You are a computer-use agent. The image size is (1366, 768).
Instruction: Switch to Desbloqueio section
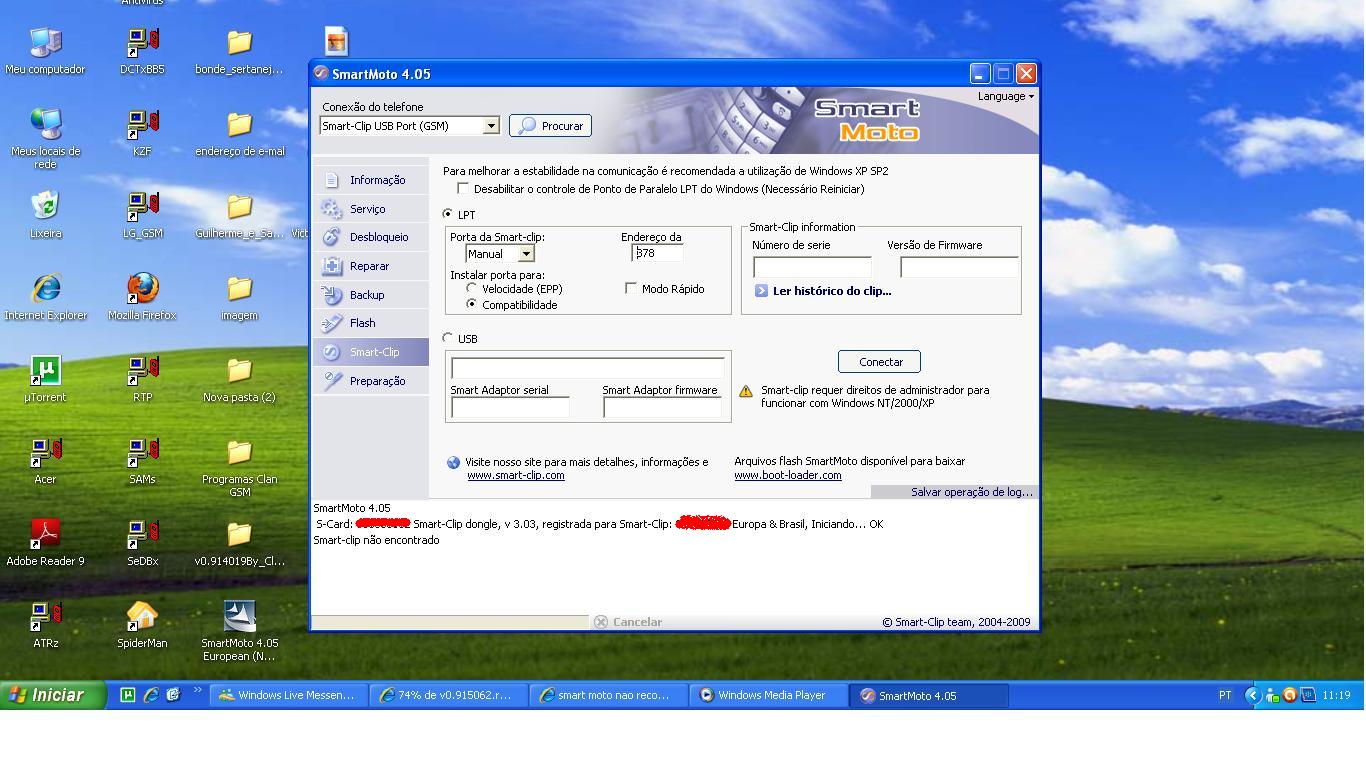[x=371, y=237]
